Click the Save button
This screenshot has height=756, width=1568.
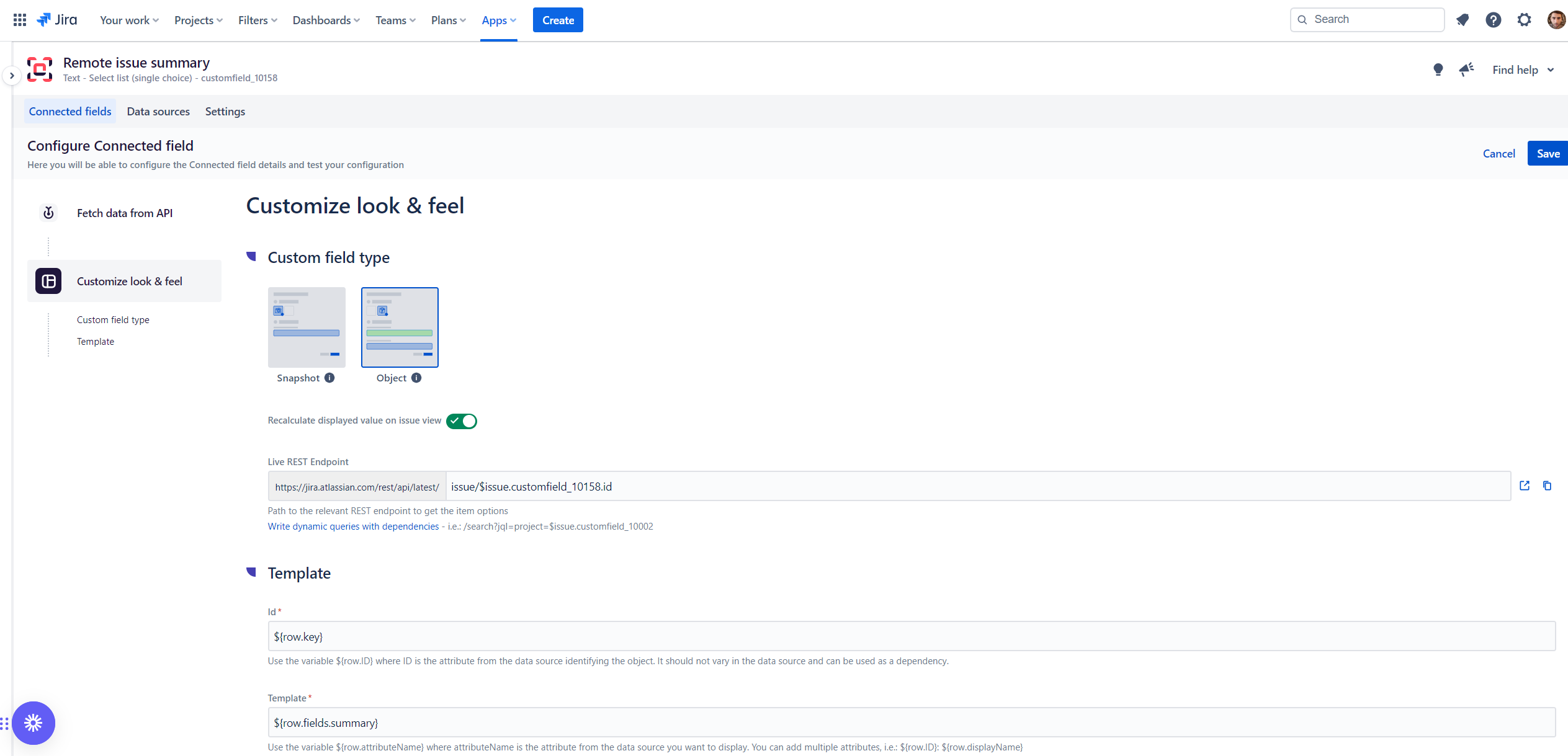[1548, 154]
